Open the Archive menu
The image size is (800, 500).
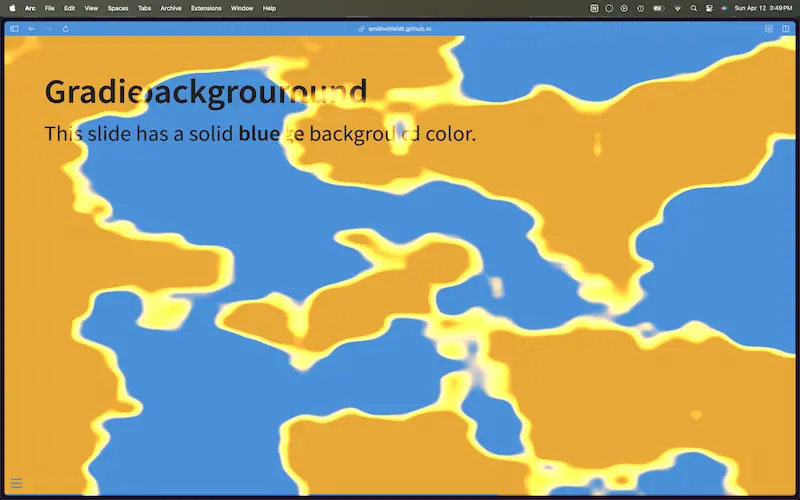pos(171,8)
